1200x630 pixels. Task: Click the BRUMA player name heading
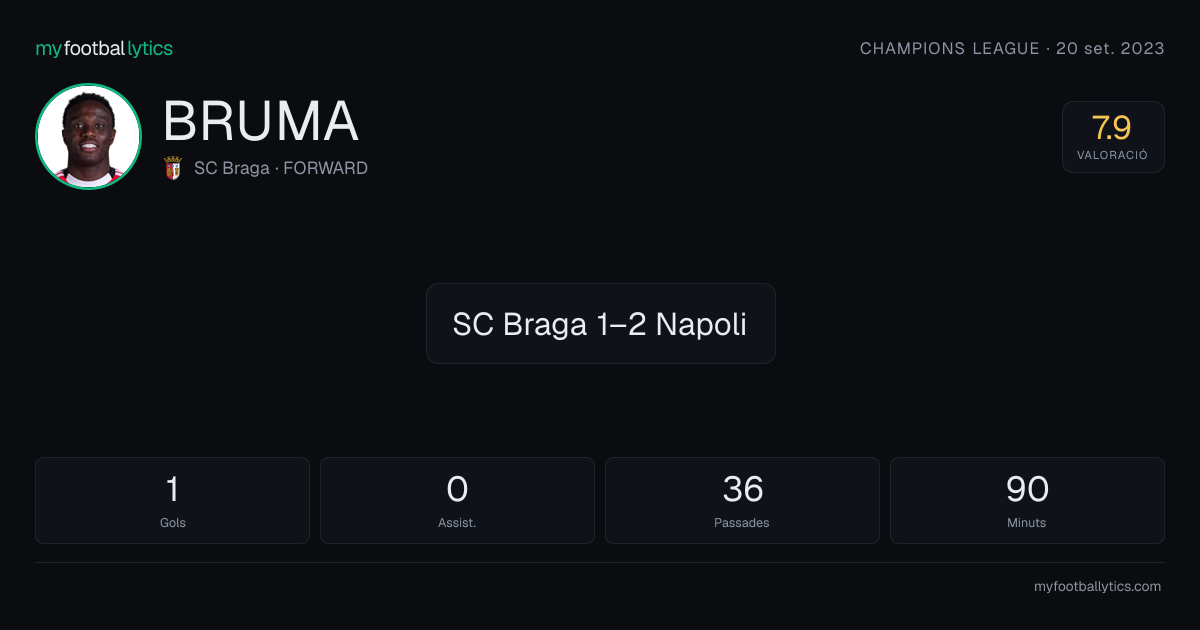point(260,122)
